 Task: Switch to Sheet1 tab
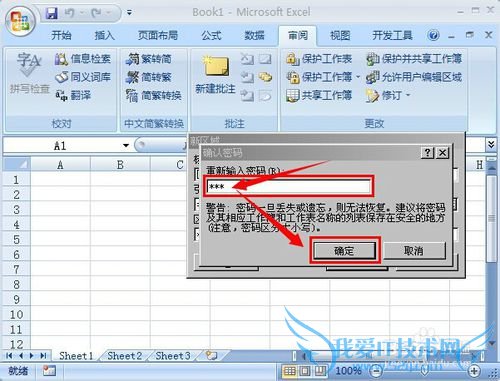pyautogui.click(x=76, y=356)
